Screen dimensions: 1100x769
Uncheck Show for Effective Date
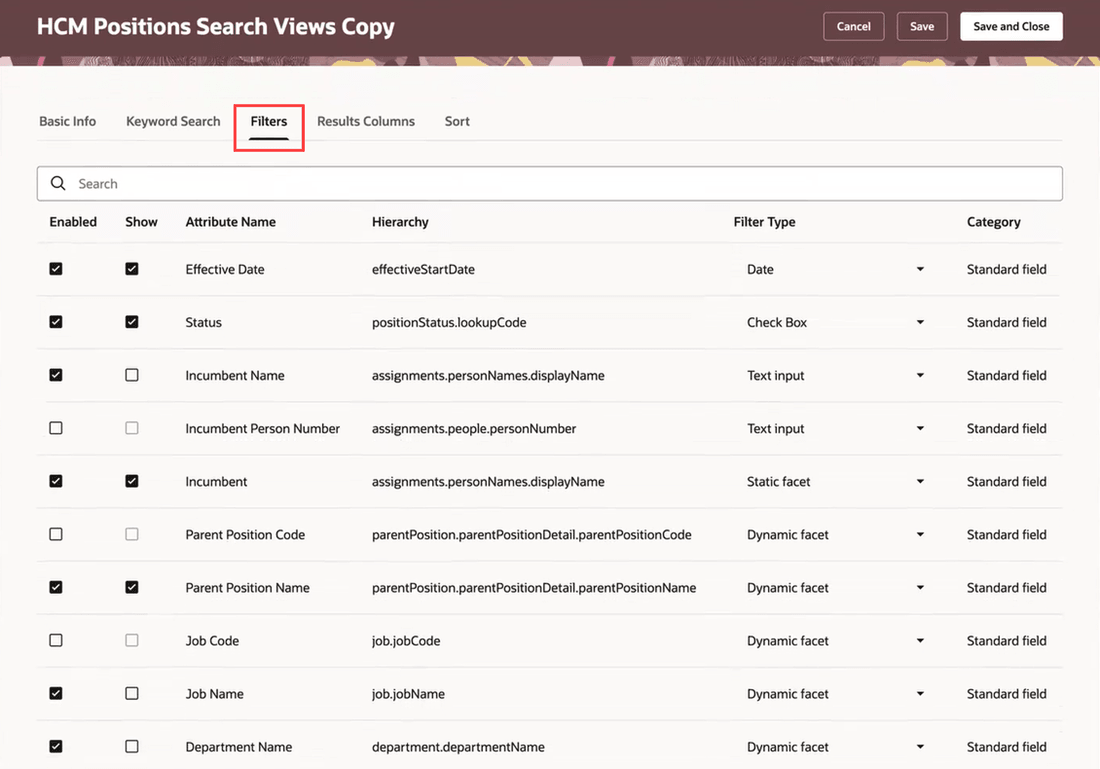click(132, 269)
